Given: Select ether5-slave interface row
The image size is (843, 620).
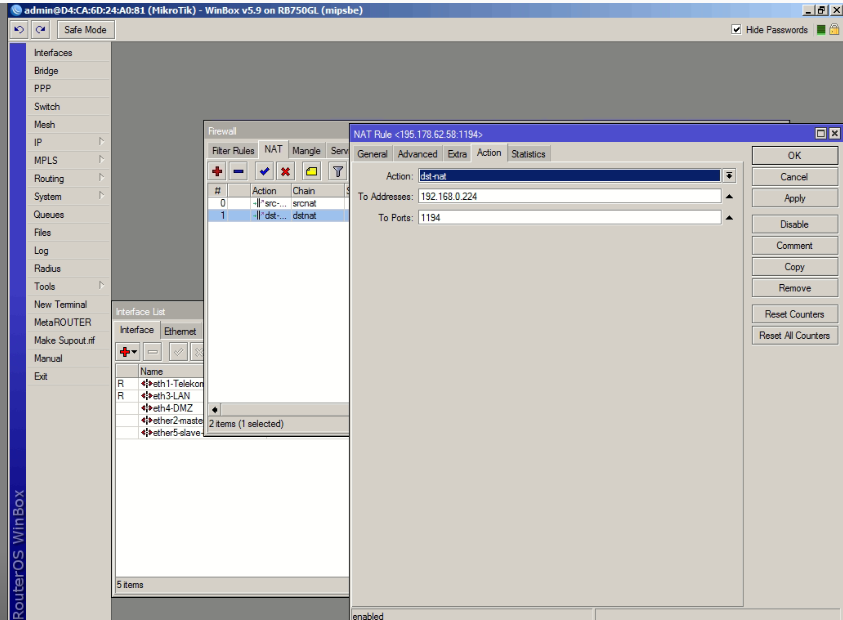Looking at the screenshot, I should (160, 433).
